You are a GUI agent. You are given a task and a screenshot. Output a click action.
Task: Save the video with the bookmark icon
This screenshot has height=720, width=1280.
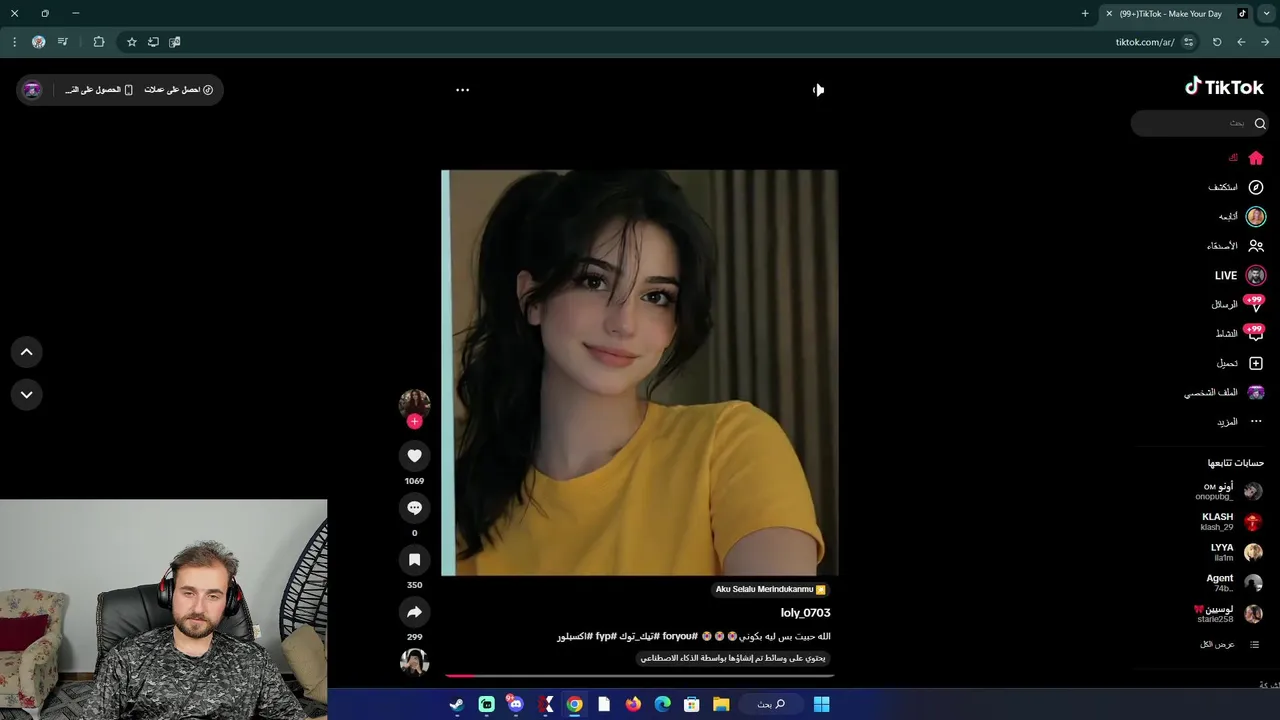tap(414, 560)
